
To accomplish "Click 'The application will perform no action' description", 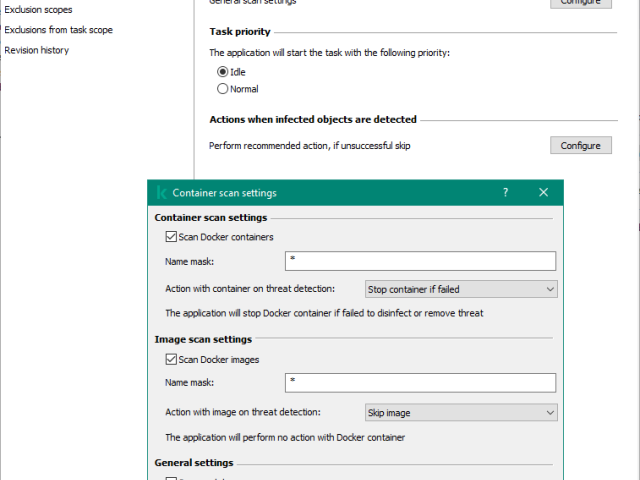I will (x=285, y=438).
